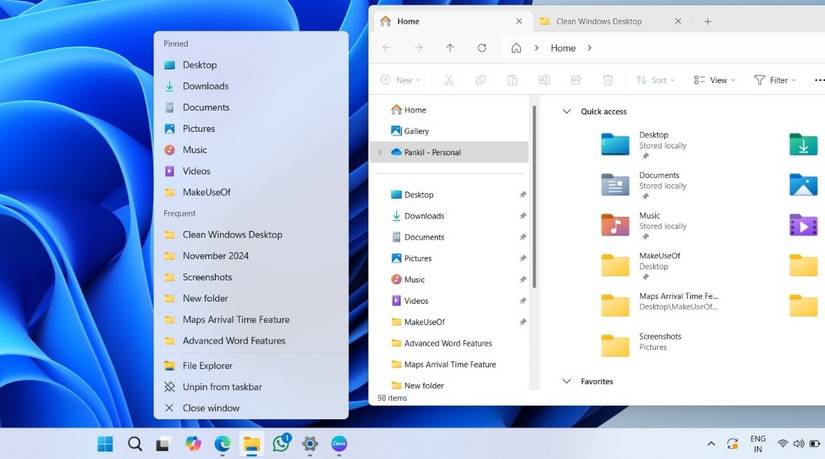Open November 2024 in frequent list
Image resolution: width=825 pixels, height=459 pixels.
251,256
